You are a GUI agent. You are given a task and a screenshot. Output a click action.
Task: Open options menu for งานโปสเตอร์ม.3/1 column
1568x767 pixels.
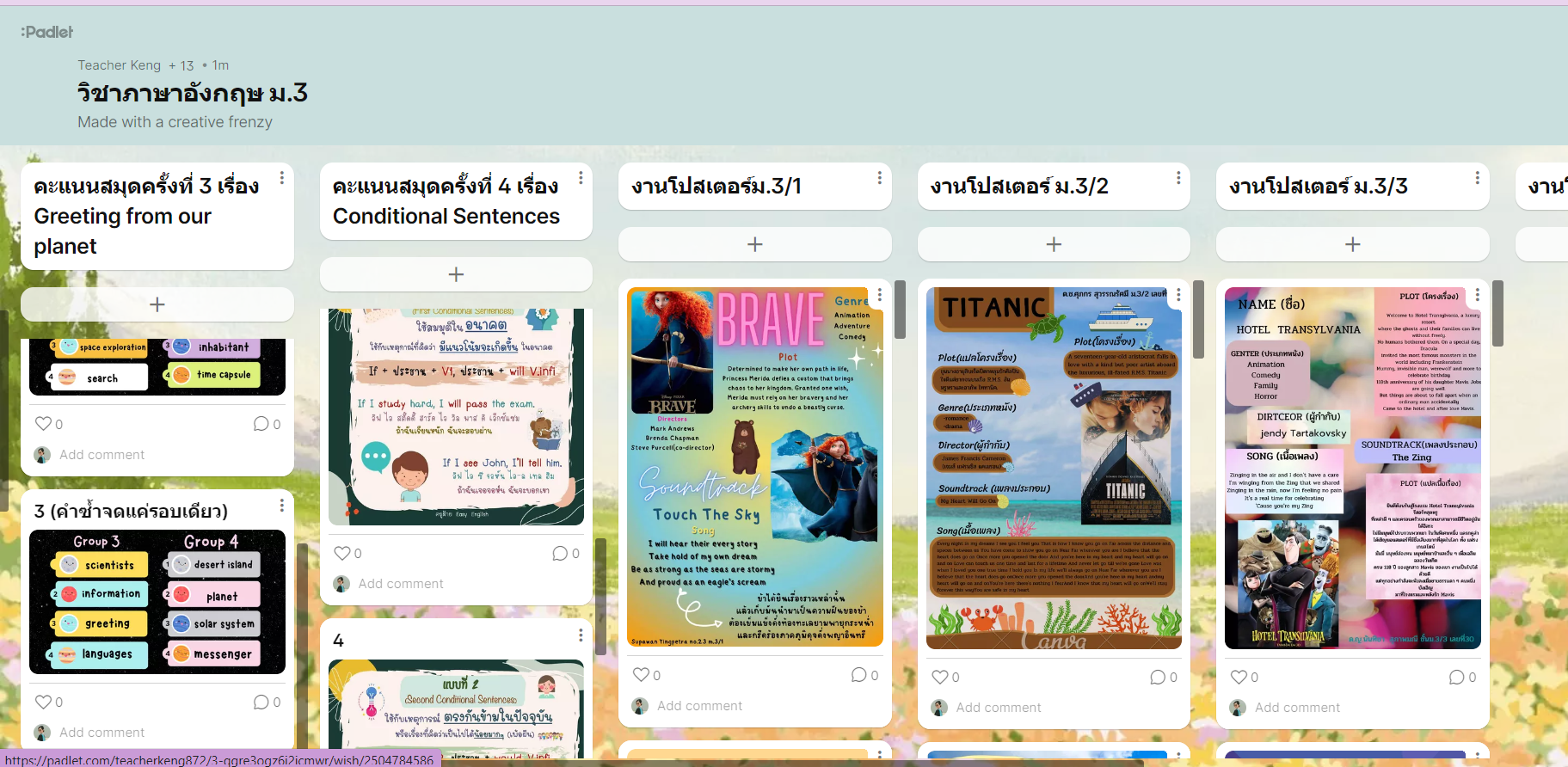(x=879, y=177)
